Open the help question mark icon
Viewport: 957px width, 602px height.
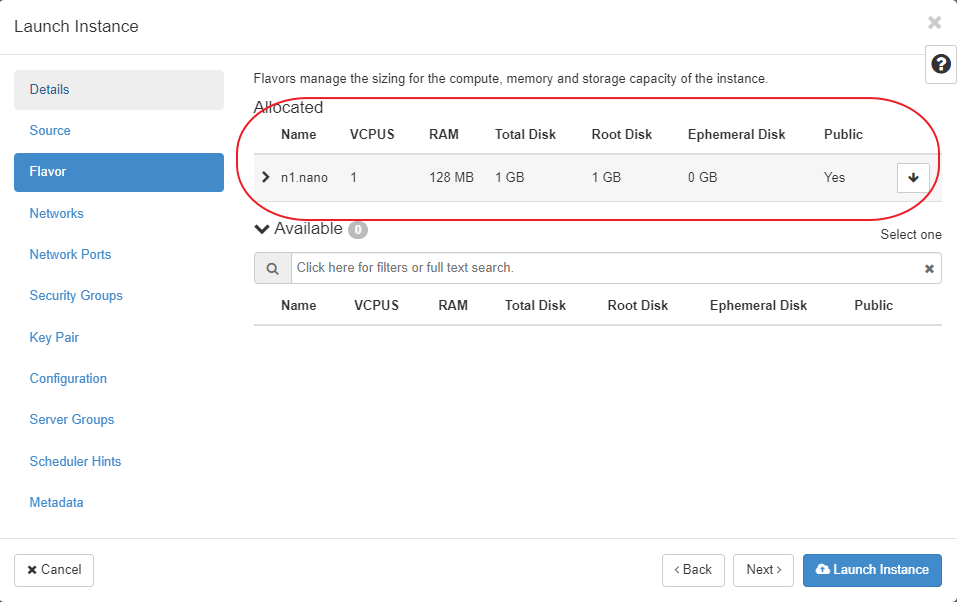(940, 64)
